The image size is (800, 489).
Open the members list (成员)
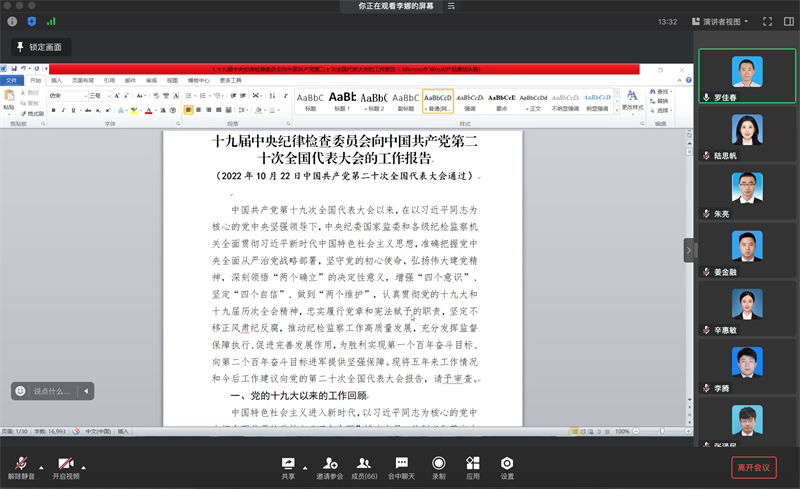coord(364,468)
